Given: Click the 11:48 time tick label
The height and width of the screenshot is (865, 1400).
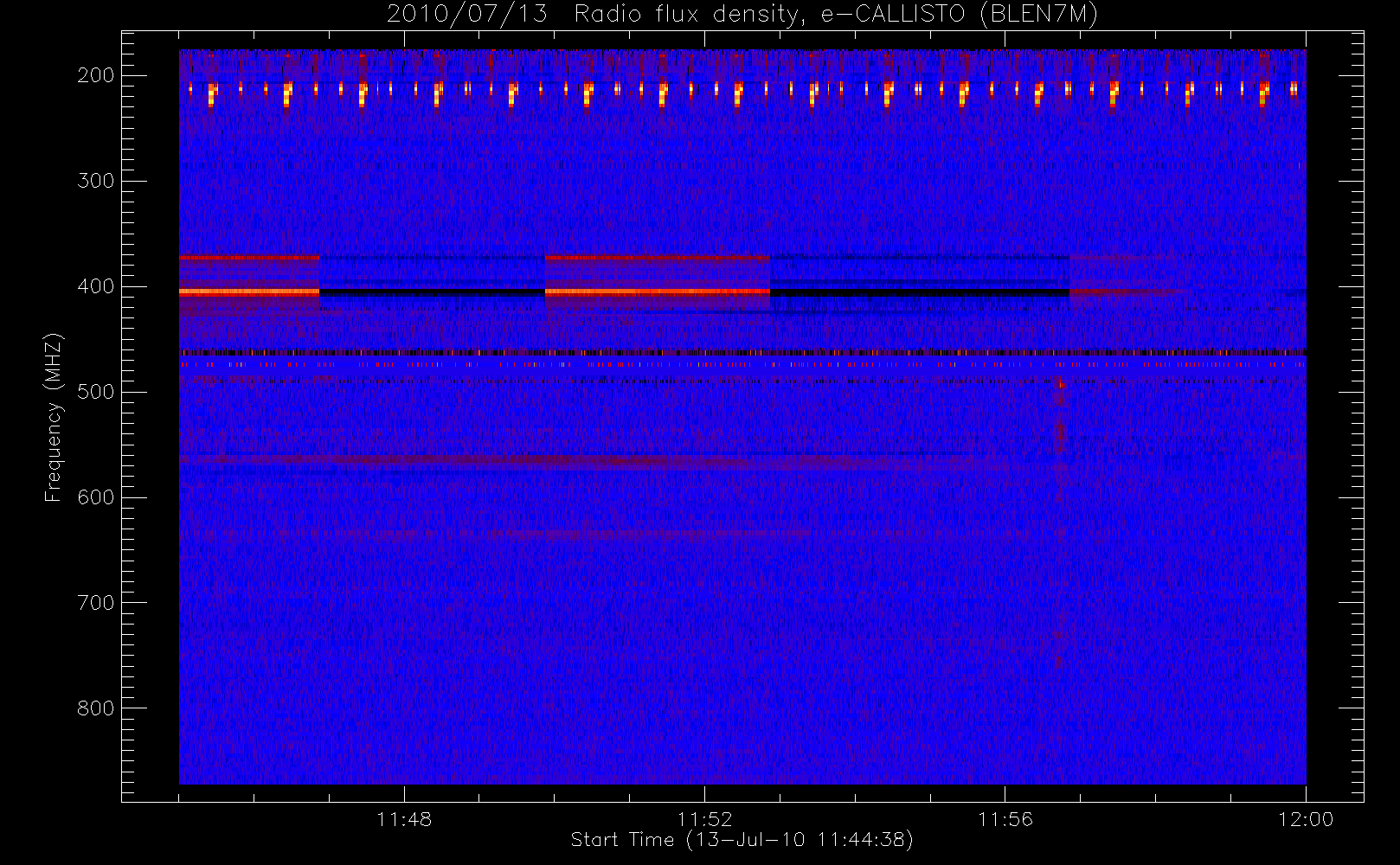Looking at the screenshot, I should tap(404, 819).
